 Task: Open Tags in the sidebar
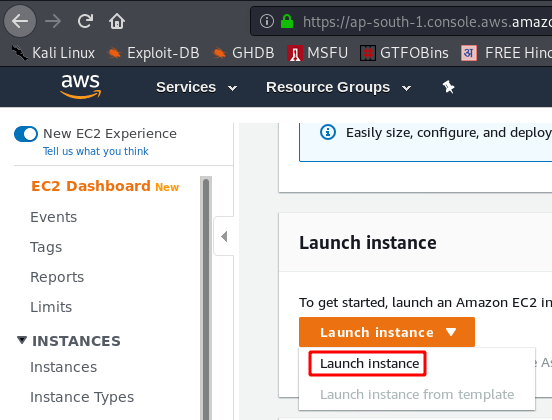click(46, 247)
